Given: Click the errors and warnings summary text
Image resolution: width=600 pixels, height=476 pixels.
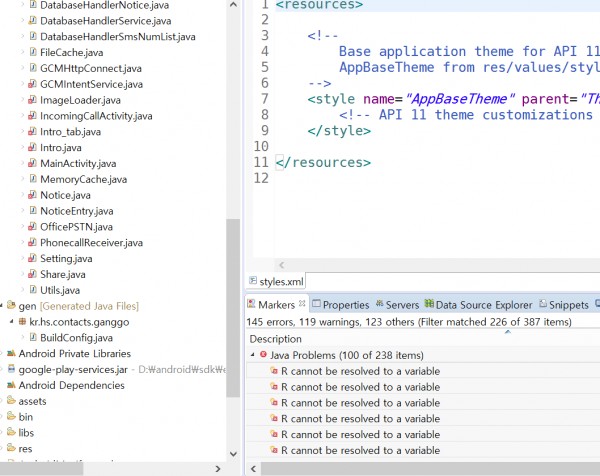Looking at the screenshot, I should click(x=409, y=322).
